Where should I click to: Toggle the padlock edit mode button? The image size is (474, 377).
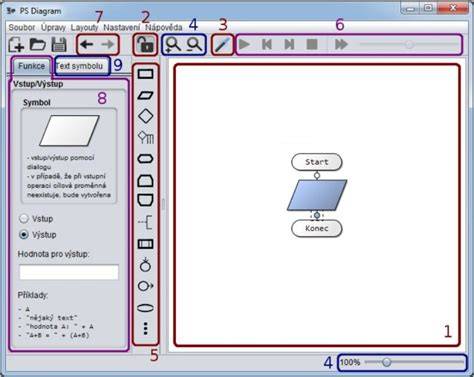(x=146, y=45)
